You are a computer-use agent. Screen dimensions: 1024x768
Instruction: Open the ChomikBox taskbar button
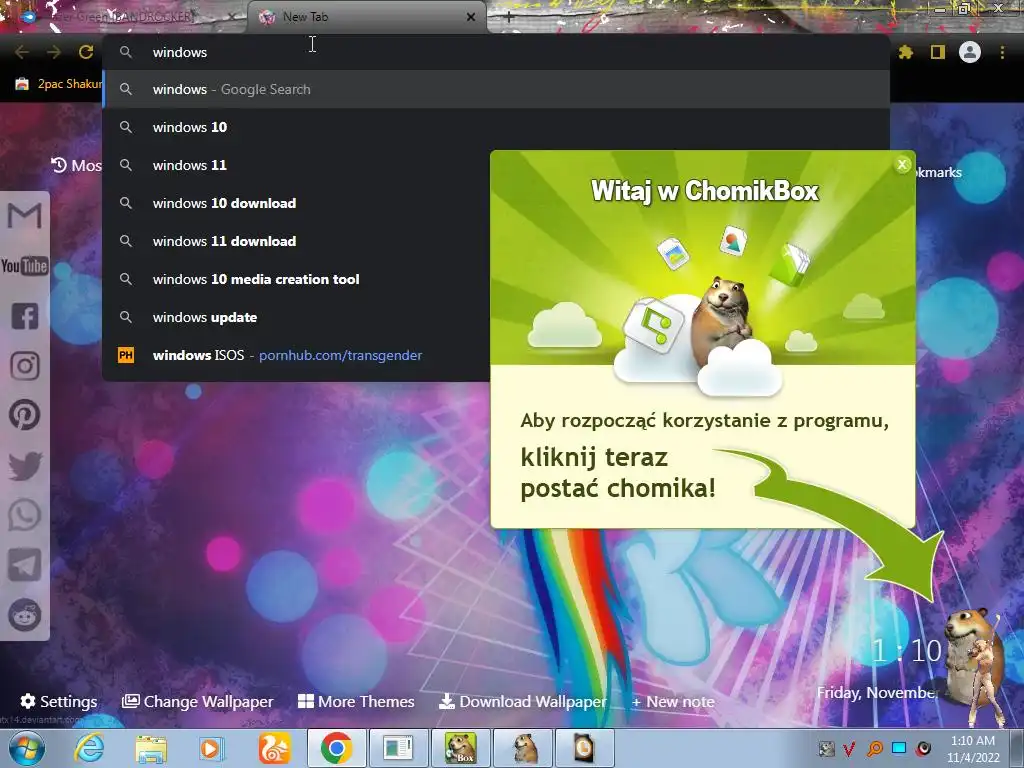(460, 748)
